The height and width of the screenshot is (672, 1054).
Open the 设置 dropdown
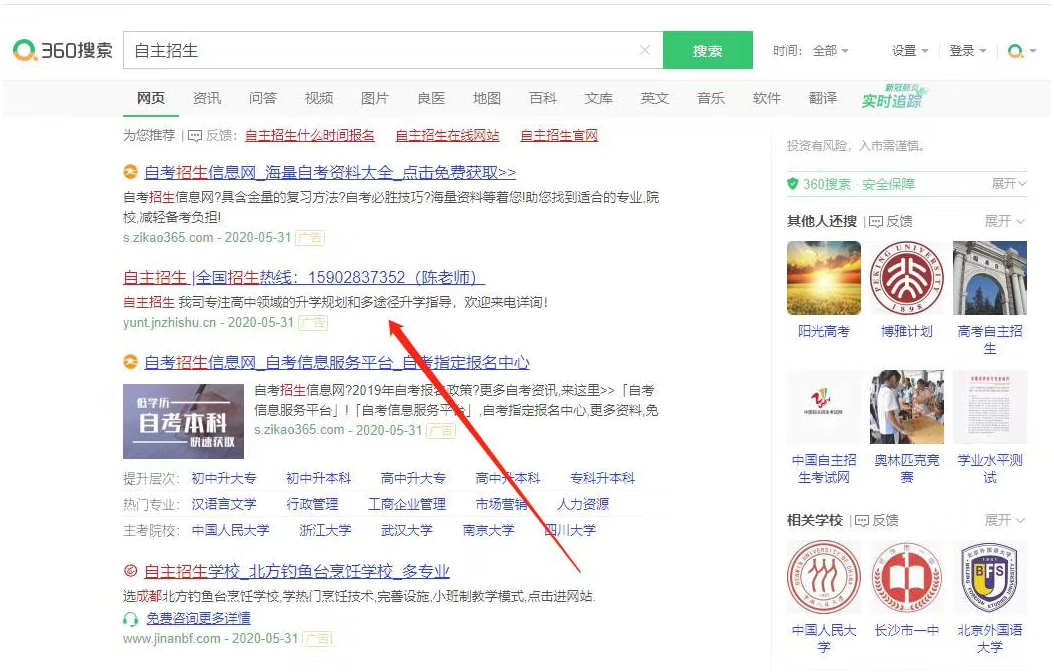[x=909, y=50]
